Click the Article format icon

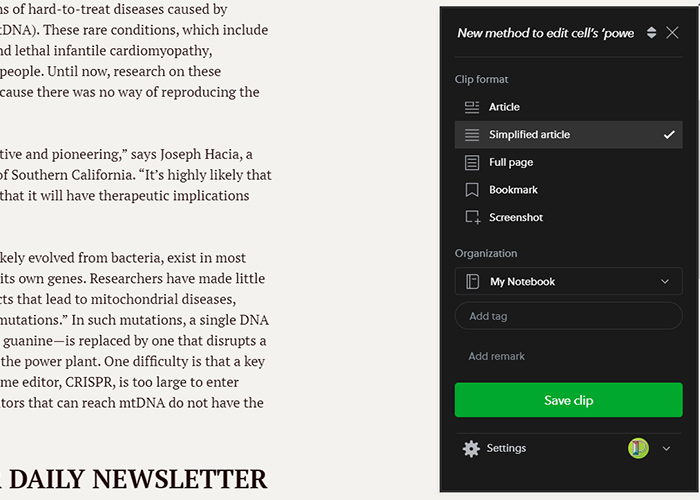click(471, 107)
